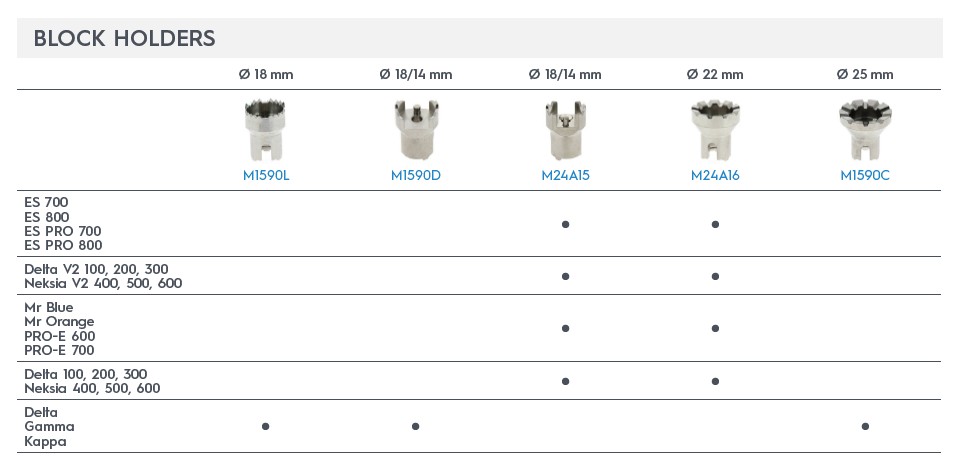Open the M24A16 product link
This screenshot has height=470, width=958.
pyautogui.click(x=715, y=176)
